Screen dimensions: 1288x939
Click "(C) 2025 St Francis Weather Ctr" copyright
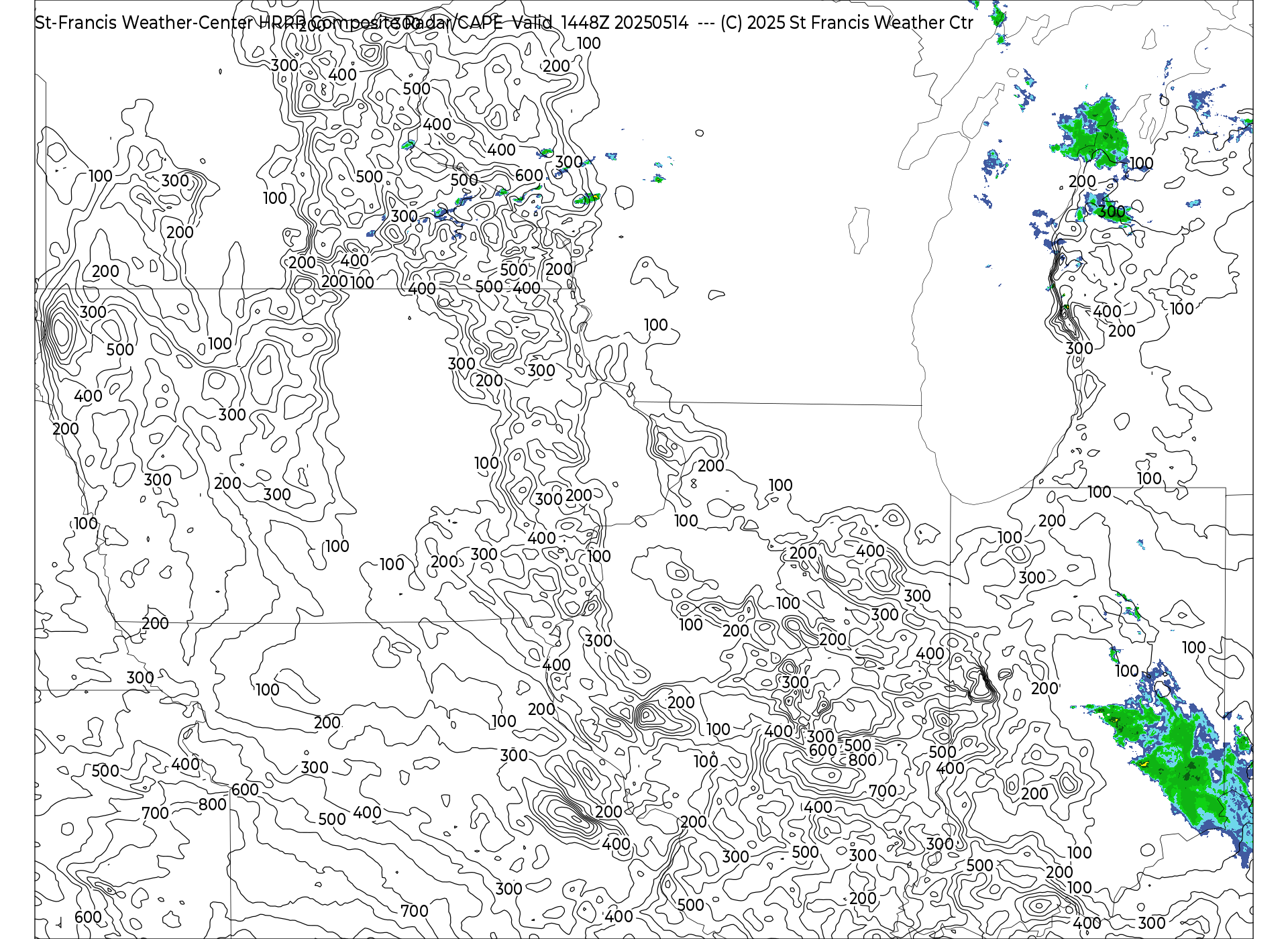[847, 23]
